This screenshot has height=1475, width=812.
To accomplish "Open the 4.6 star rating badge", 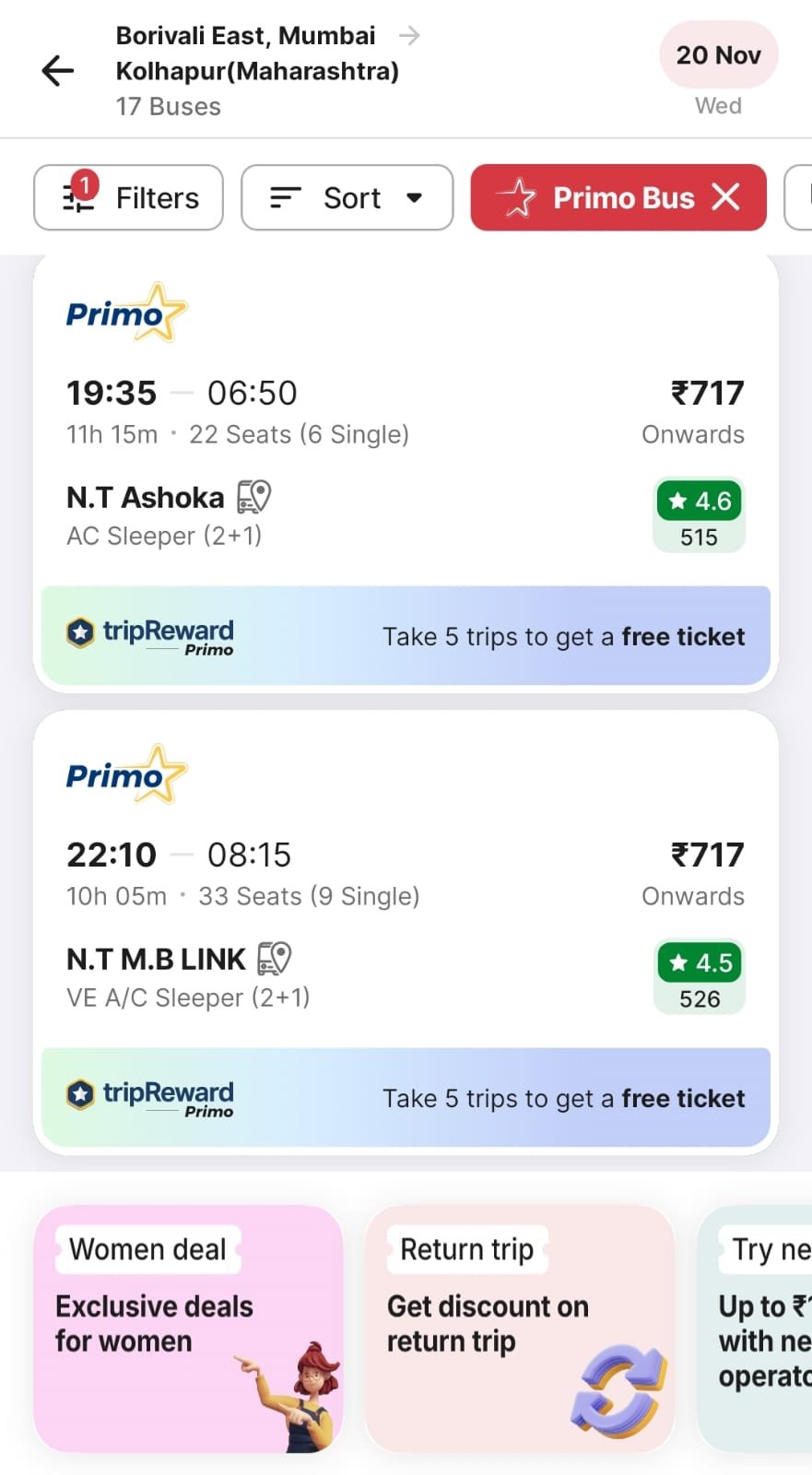I will [700, 501].
